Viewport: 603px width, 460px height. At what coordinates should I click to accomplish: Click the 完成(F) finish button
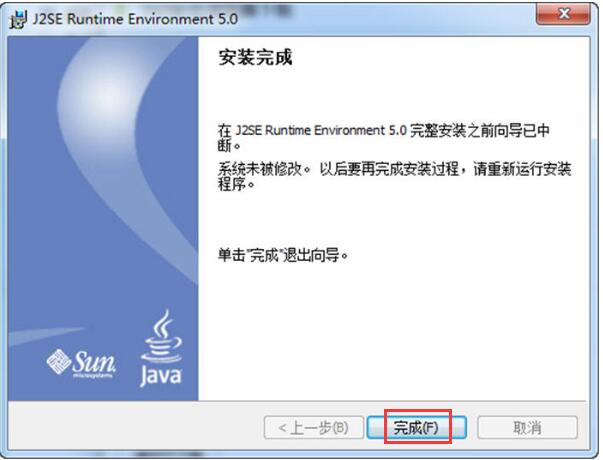(417, 427)
